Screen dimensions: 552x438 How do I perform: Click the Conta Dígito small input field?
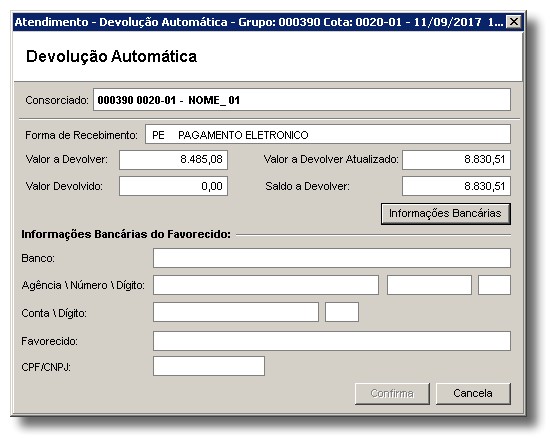[x=342, y=312]
